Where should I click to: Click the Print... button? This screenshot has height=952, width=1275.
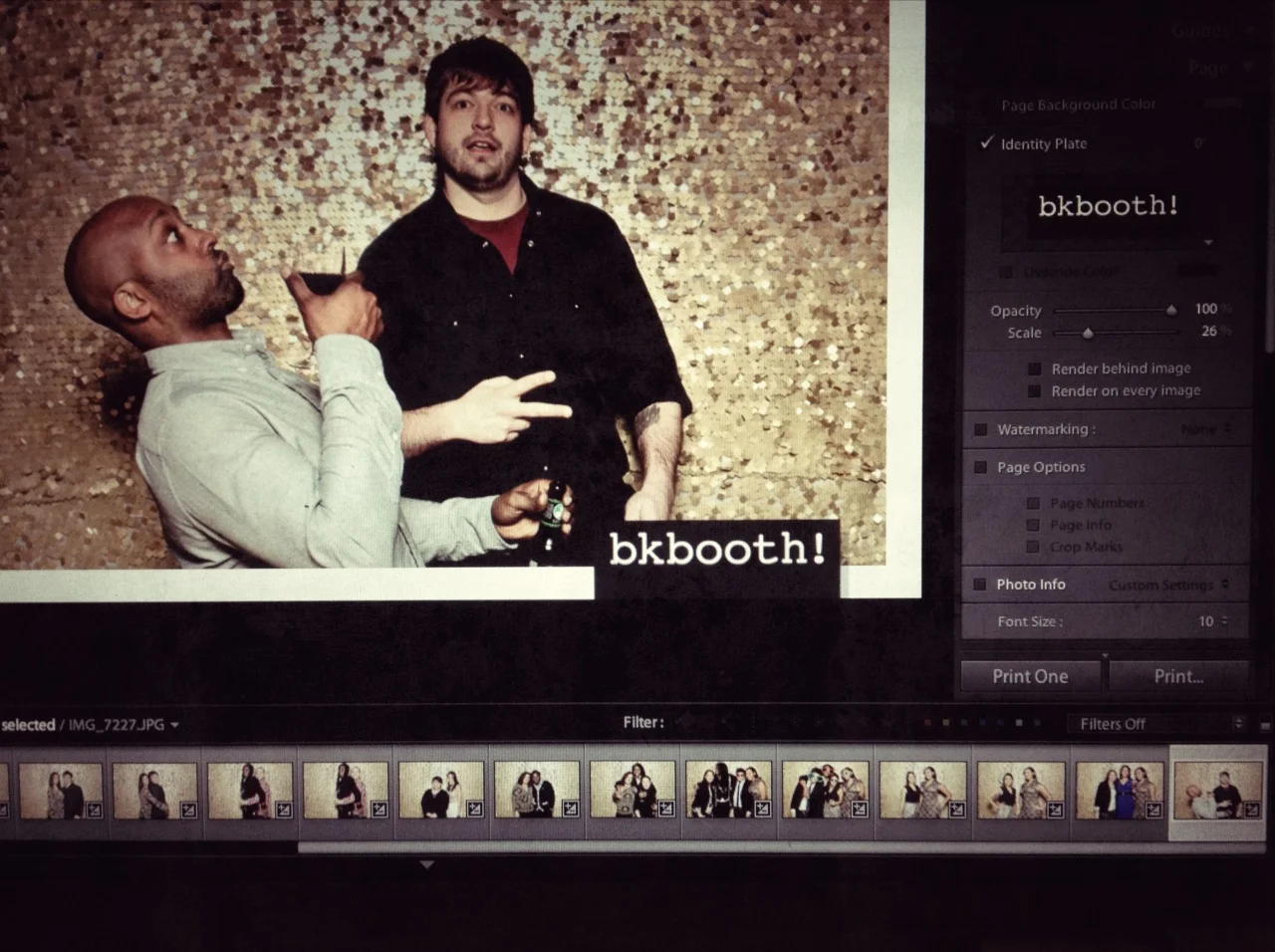coord(1178,676)
